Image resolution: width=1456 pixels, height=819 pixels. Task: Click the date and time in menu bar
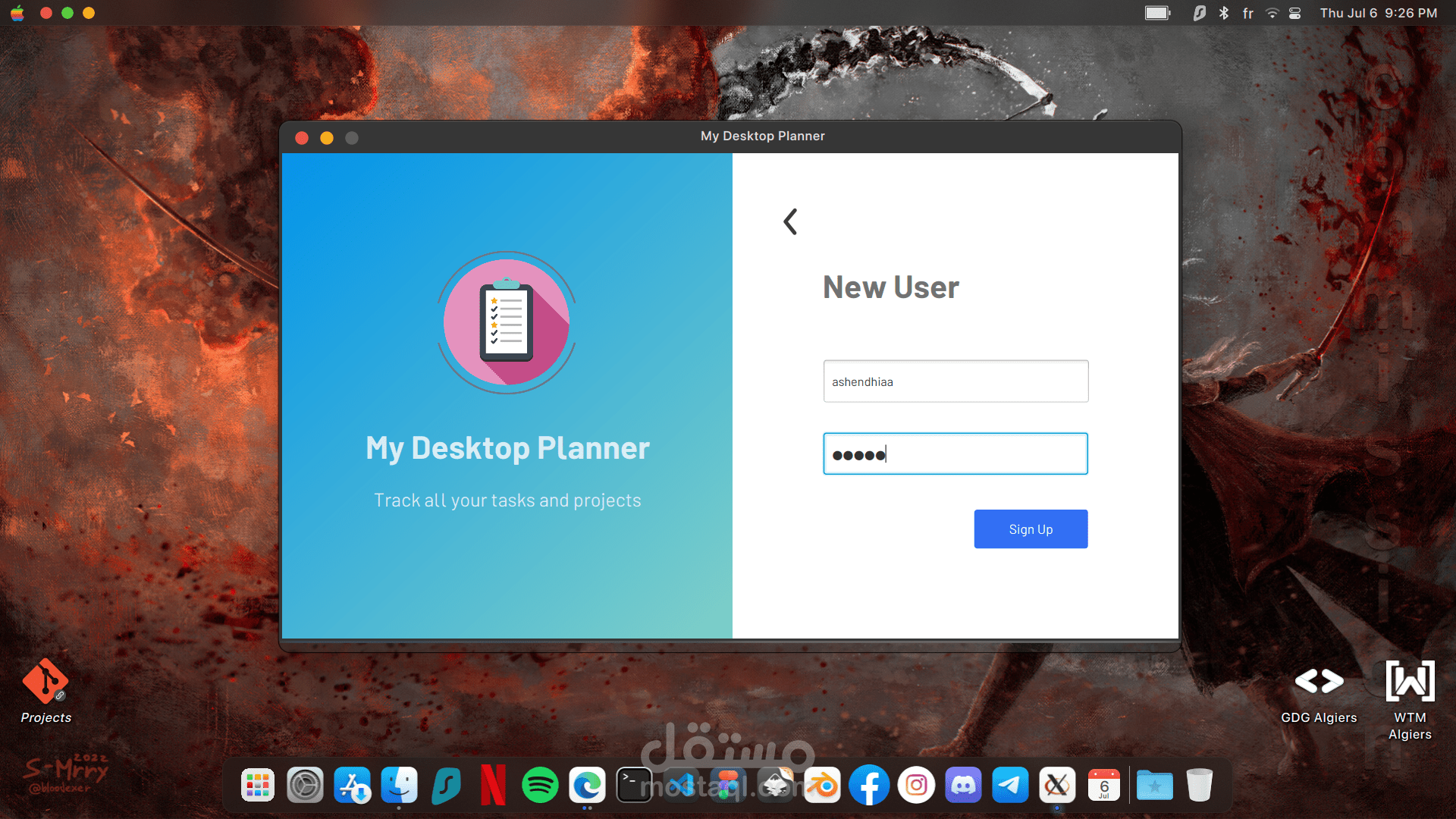1378,13
